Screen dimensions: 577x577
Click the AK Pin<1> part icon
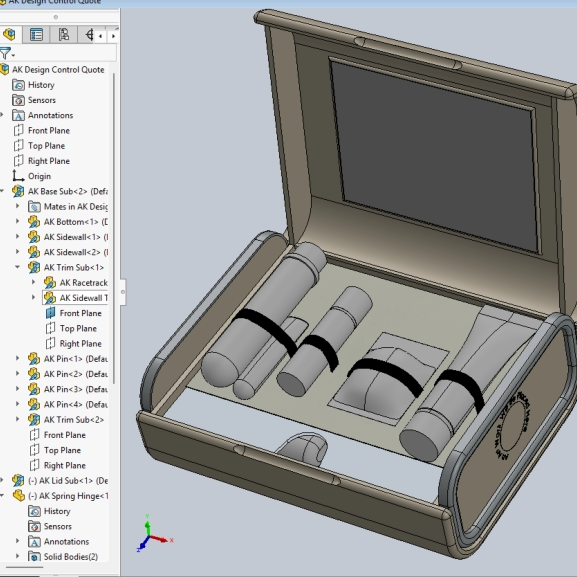pos(34,359)
